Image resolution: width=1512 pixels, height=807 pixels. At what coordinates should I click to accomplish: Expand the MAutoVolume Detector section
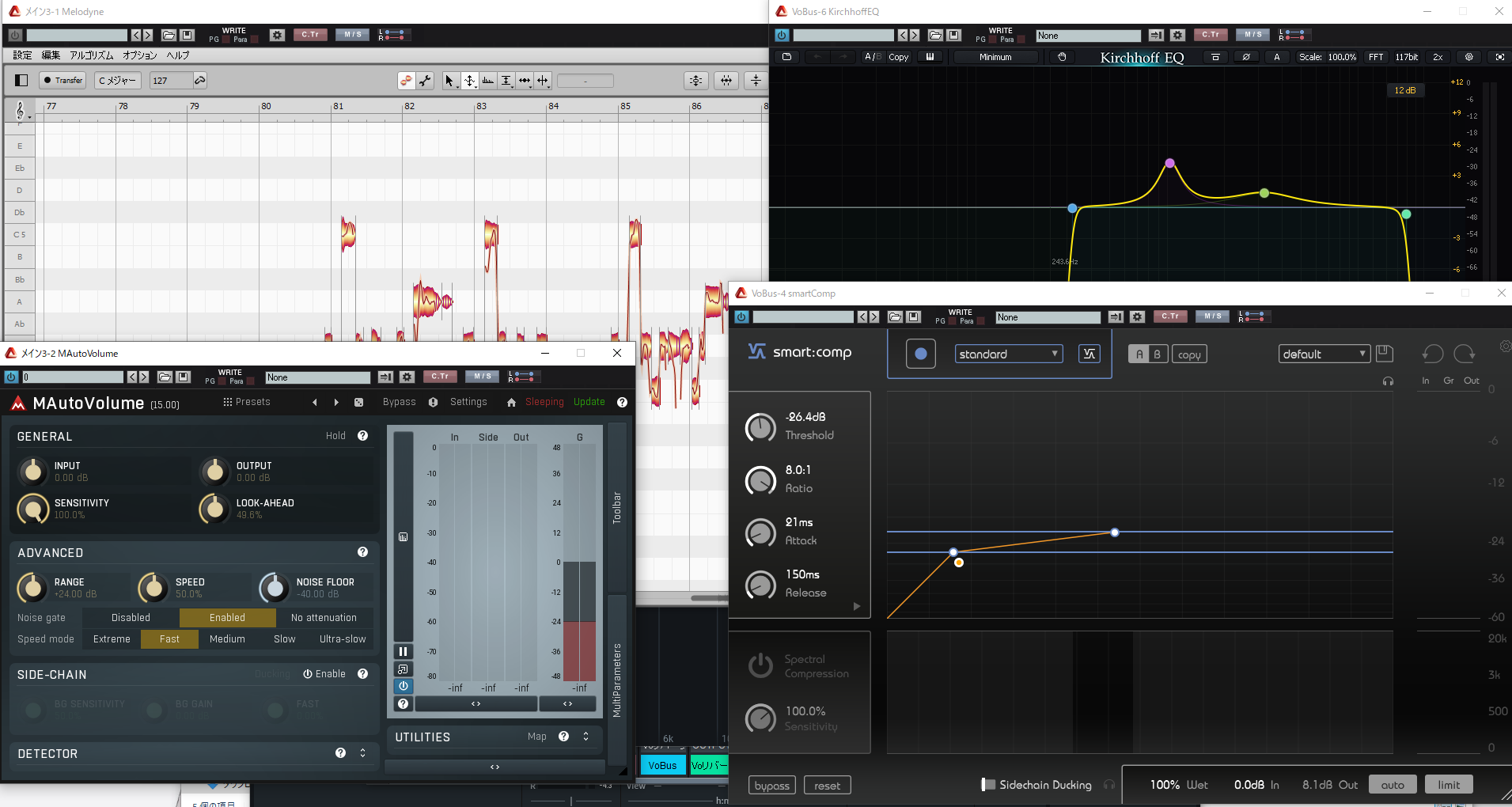point(363,753)
